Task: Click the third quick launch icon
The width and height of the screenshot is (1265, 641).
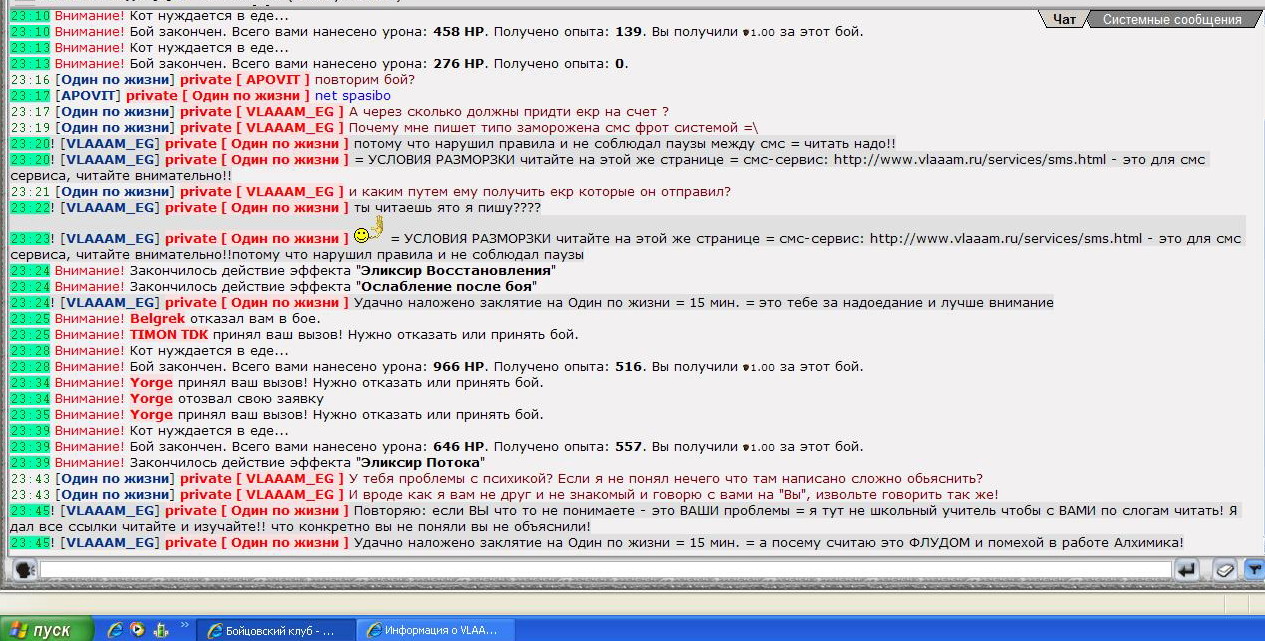Action: click(159, 630)
